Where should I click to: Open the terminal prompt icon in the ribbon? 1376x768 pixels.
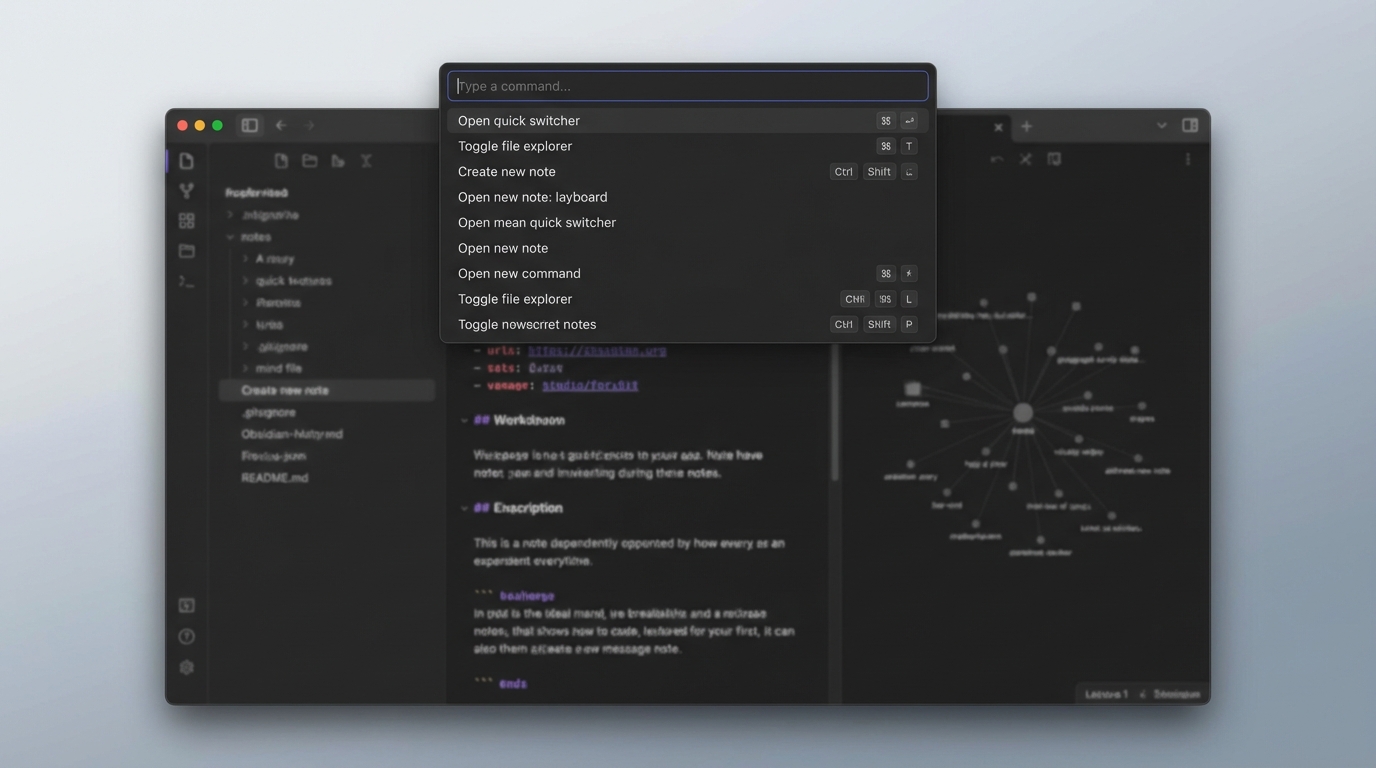click(186, 282)
